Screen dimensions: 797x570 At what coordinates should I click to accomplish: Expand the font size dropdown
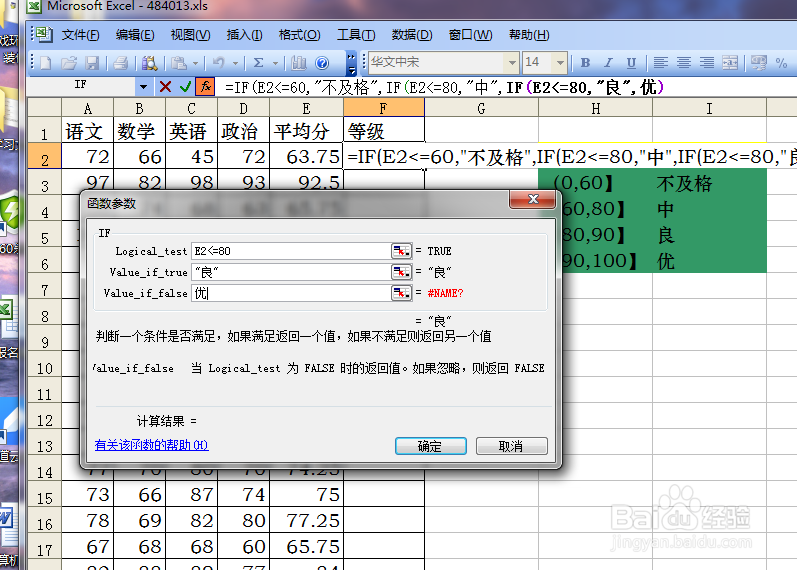click(x=560, y=63)
